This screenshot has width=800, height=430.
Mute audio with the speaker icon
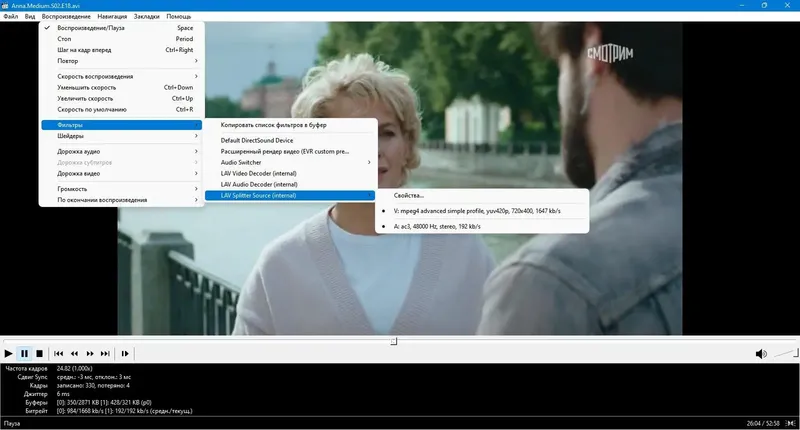761,353
